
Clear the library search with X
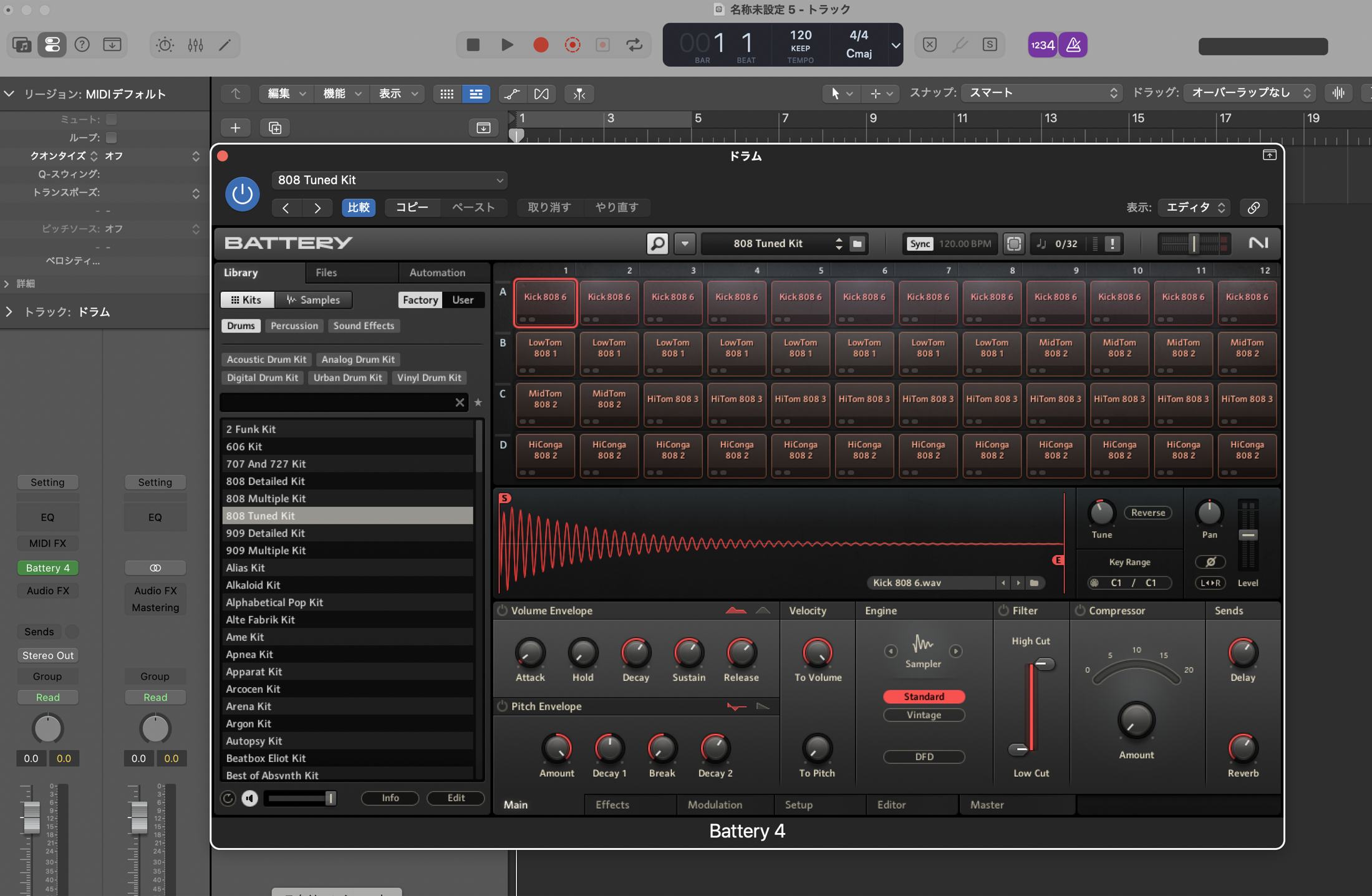click(460, 402)
